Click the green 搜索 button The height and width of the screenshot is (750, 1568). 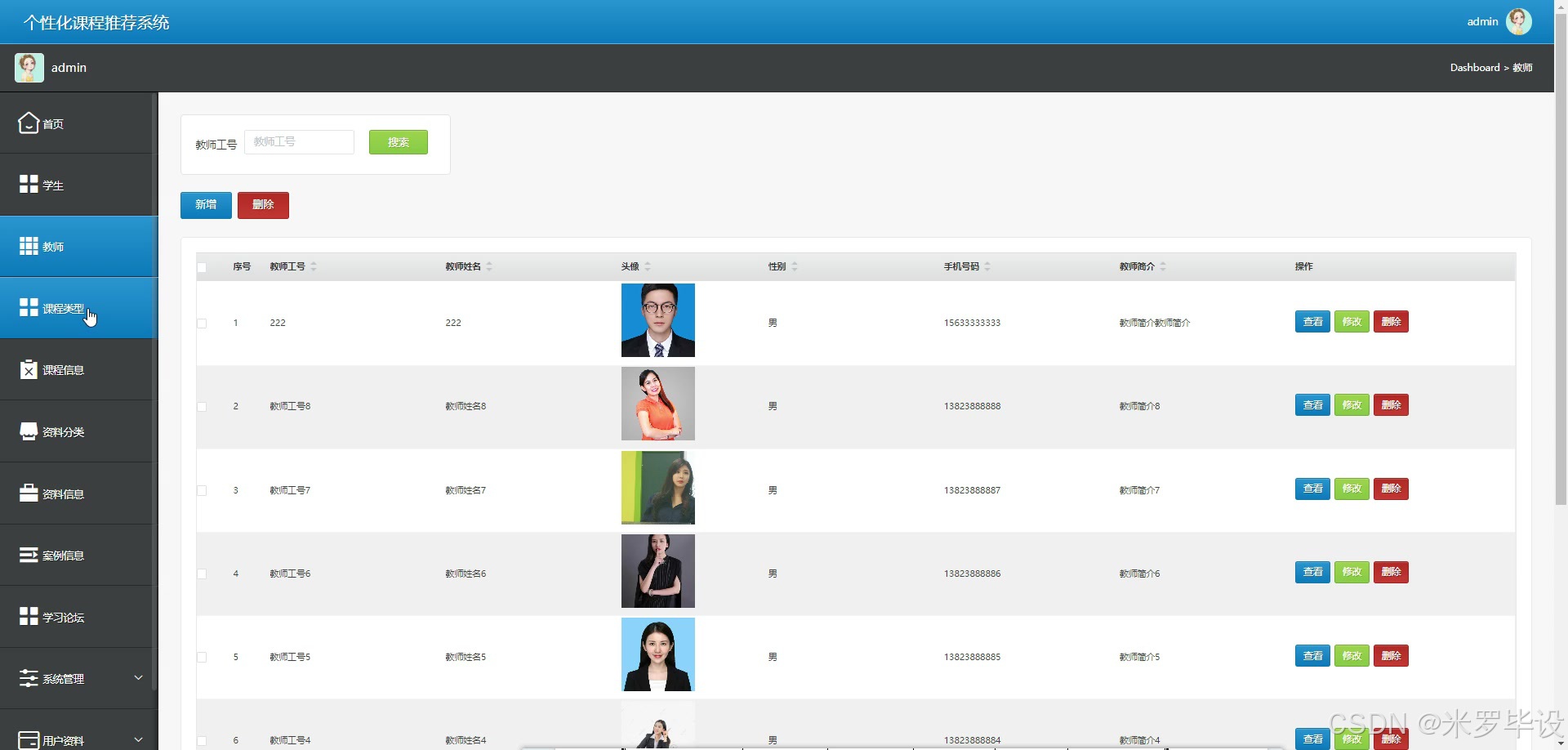click(x=399, y=142)
